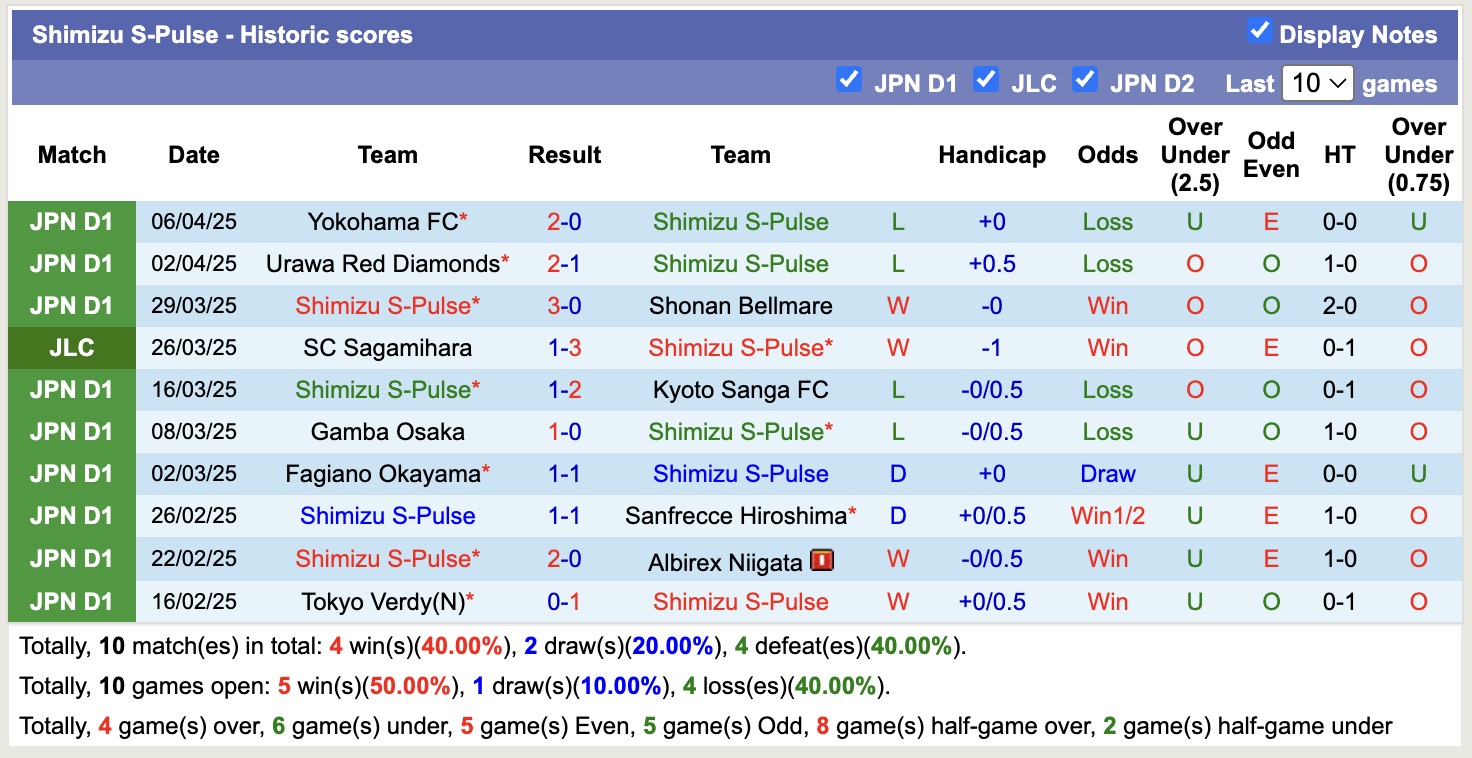The height and width of the screenshot is (758, 1472).
Task: Click the Shonan Bellmare team name
Action: (x=740, y=306)
